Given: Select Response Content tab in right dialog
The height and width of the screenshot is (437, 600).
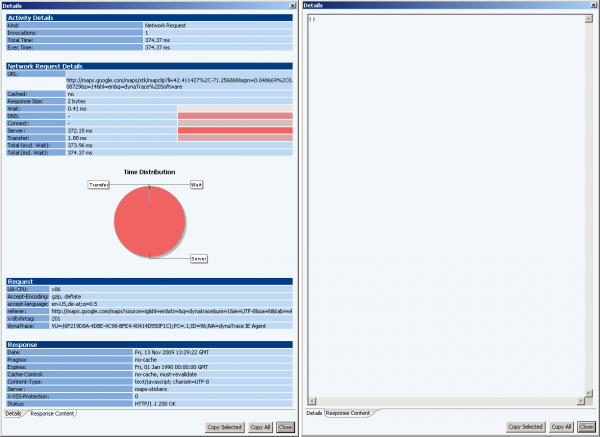Looking at the screenshot, I should click(x=348, y=413).
